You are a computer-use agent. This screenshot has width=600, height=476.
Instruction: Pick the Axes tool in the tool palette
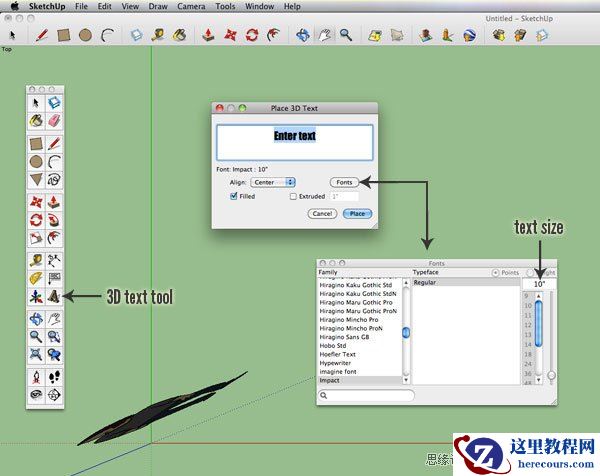(36, 297)
